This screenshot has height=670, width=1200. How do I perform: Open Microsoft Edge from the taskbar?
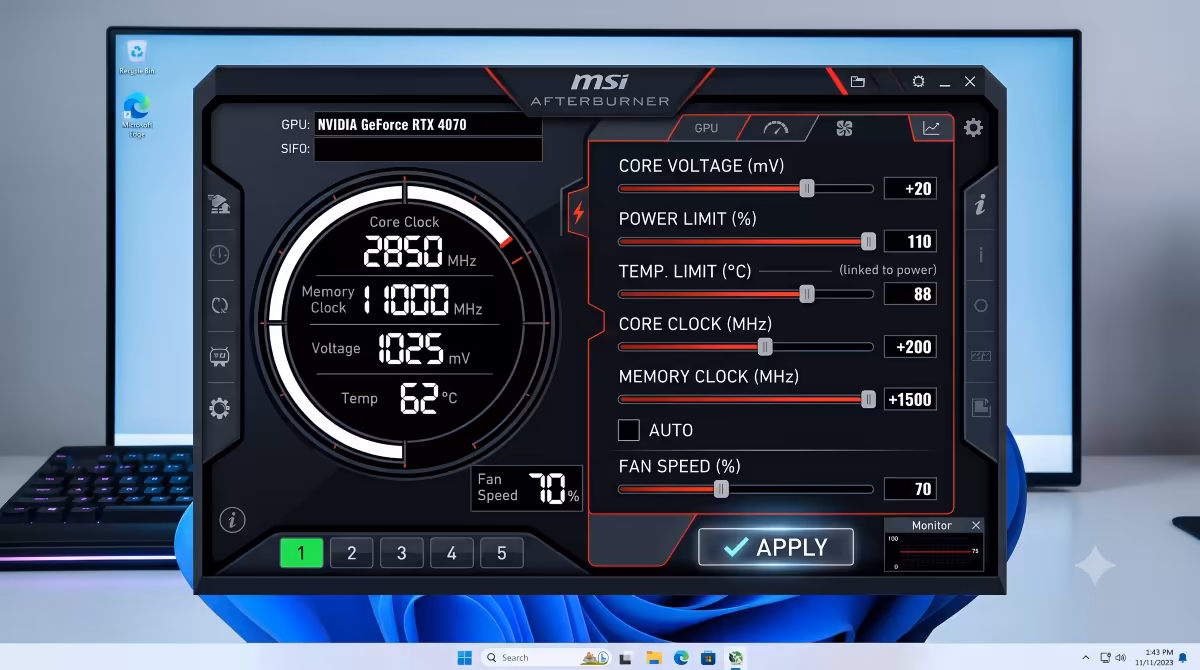(681, 657)
